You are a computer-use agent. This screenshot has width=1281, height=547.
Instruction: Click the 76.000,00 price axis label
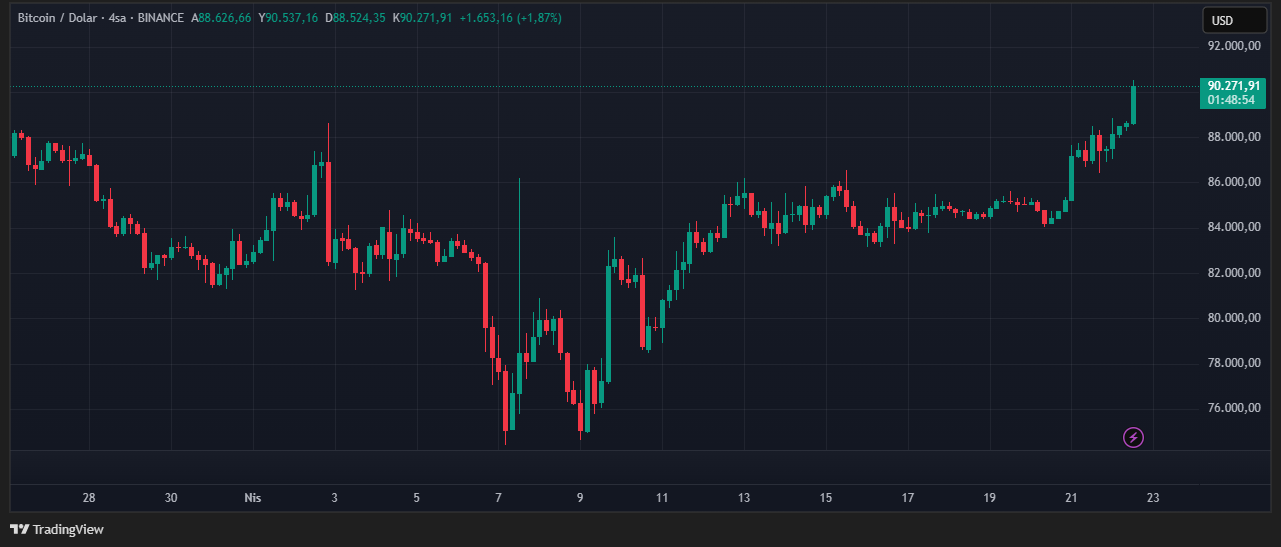coord(1232,408)
